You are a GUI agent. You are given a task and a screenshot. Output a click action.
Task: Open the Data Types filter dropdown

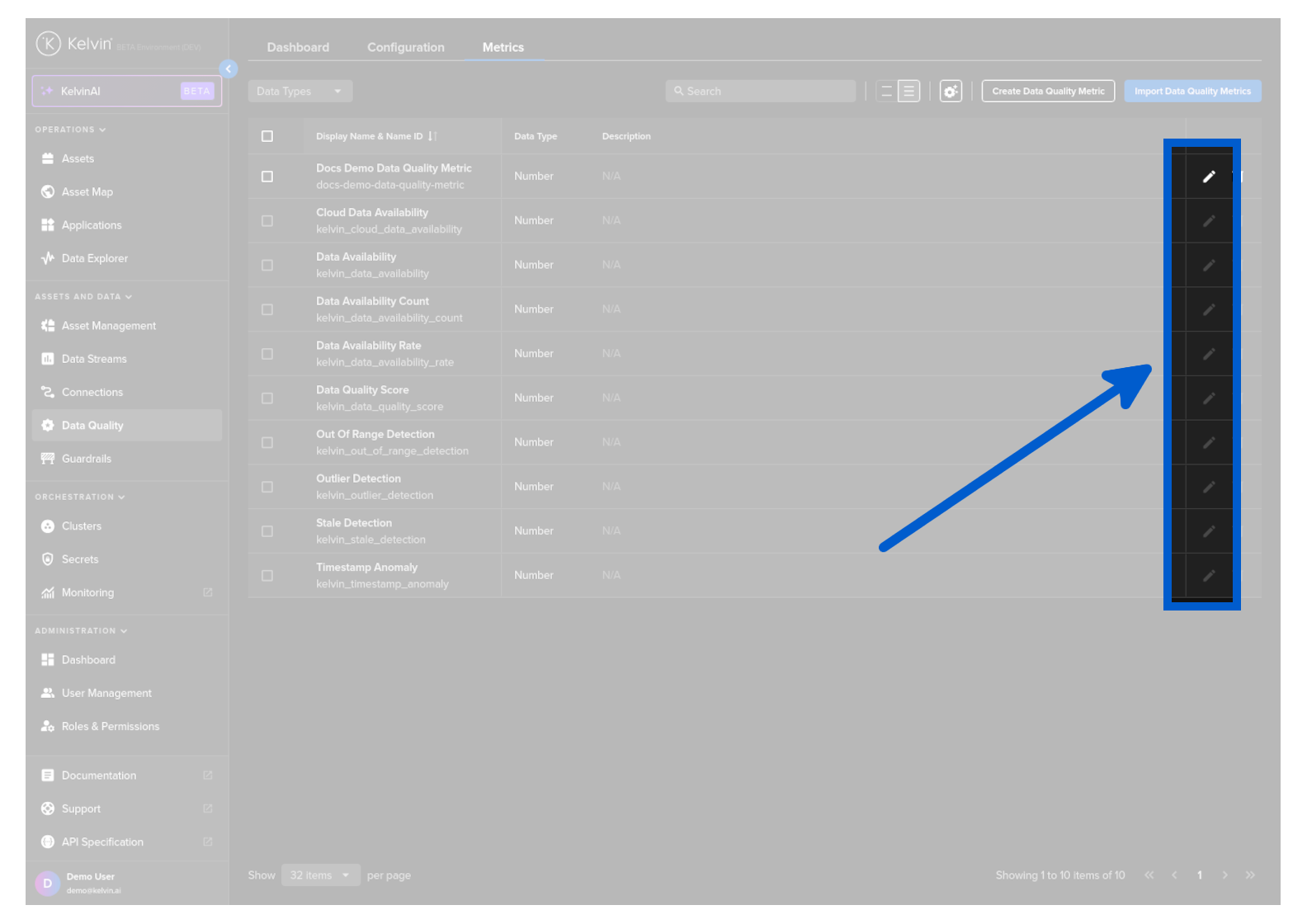[300, 92]
